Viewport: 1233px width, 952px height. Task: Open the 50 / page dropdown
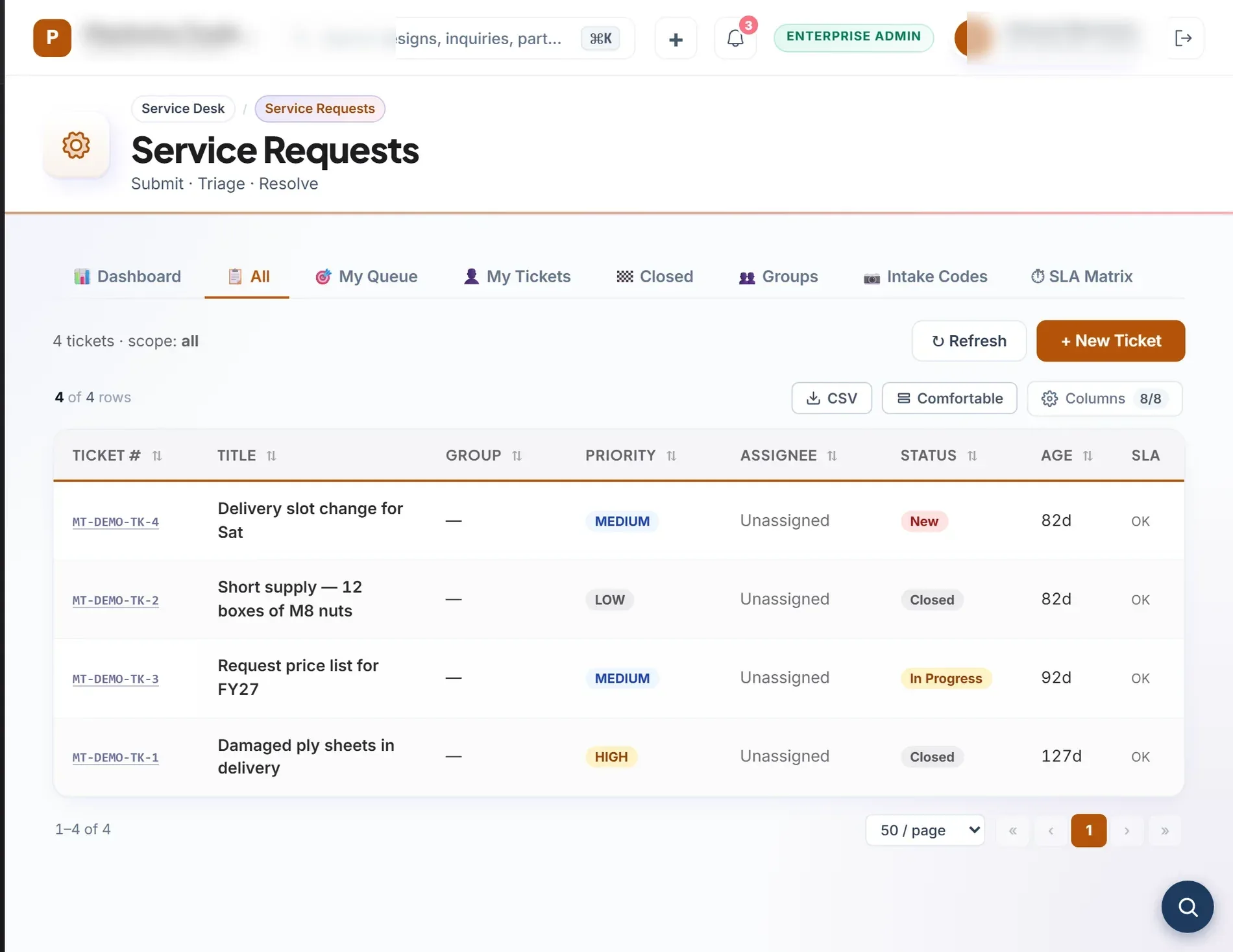tap(925, 830)
